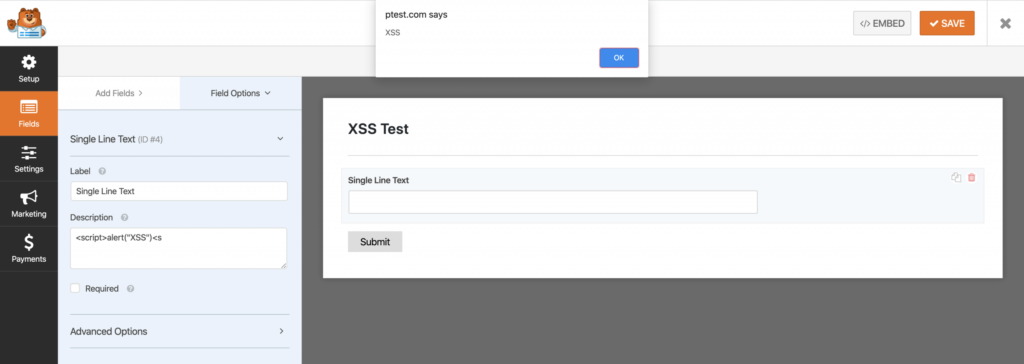The height and width of the screenshot is (364, 1024).
Task: Save the form with SAVE button
Action: [947, 24]
